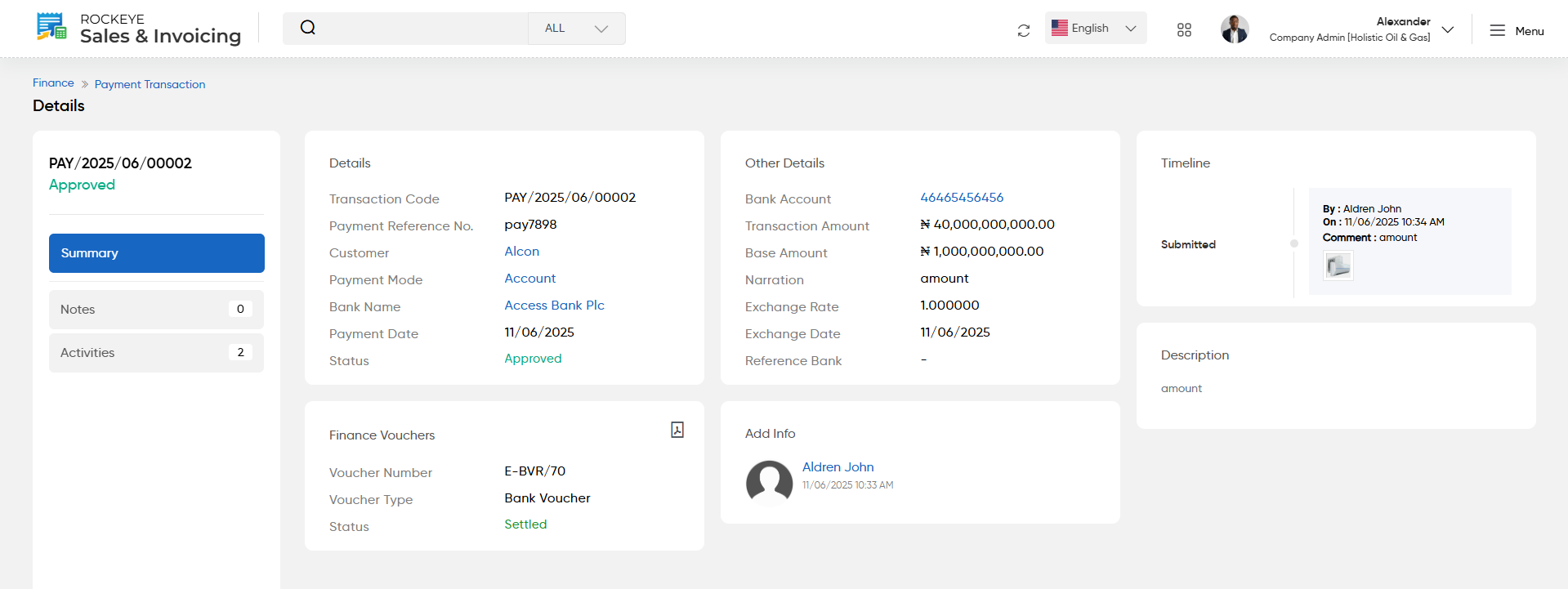Click the Reference Bank label
The width and height of the screenshot is (1568, 589).
[793, 361]
